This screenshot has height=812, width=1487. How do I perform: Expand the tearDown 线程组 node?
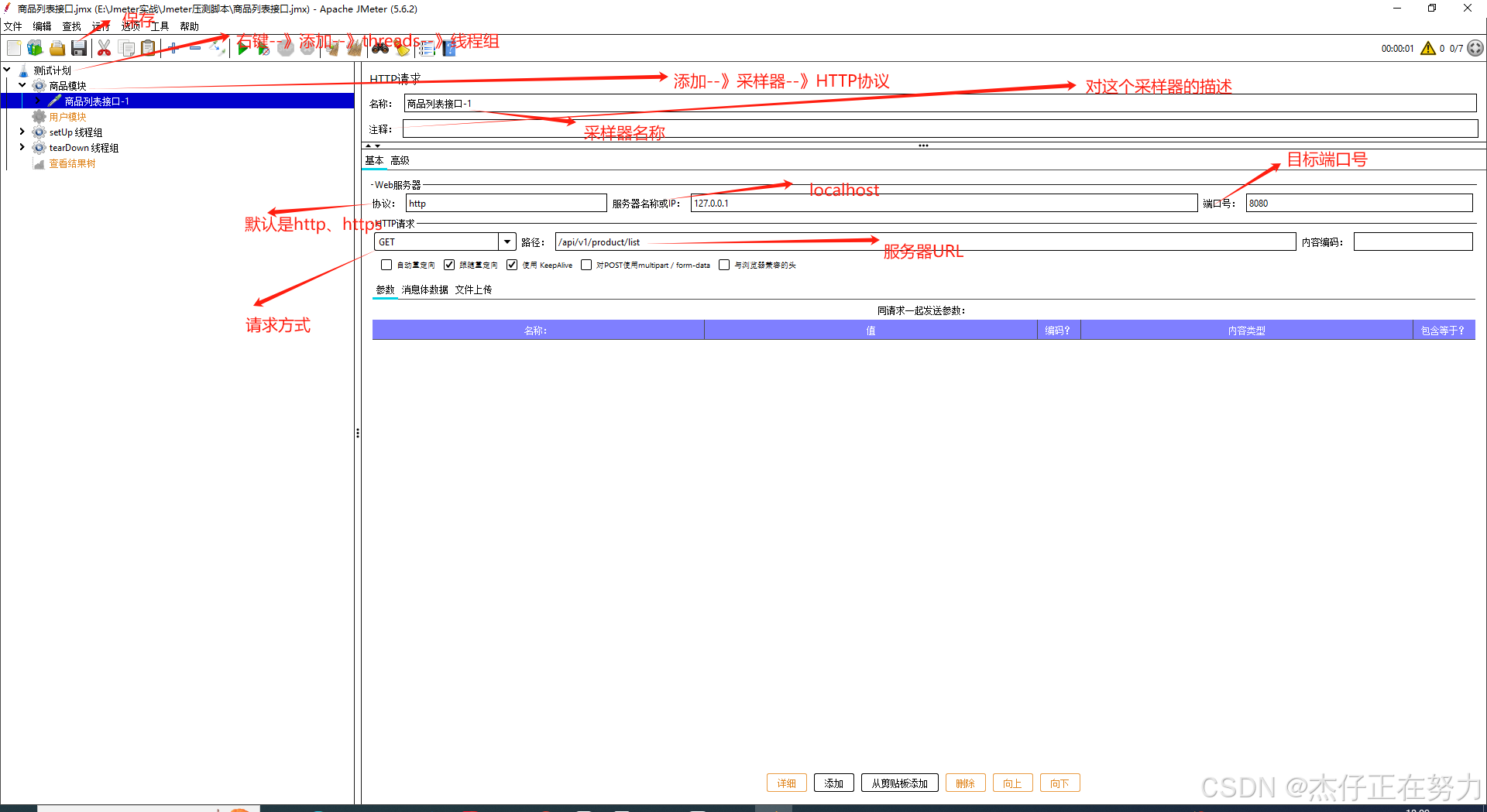click(x=22, y=147)
